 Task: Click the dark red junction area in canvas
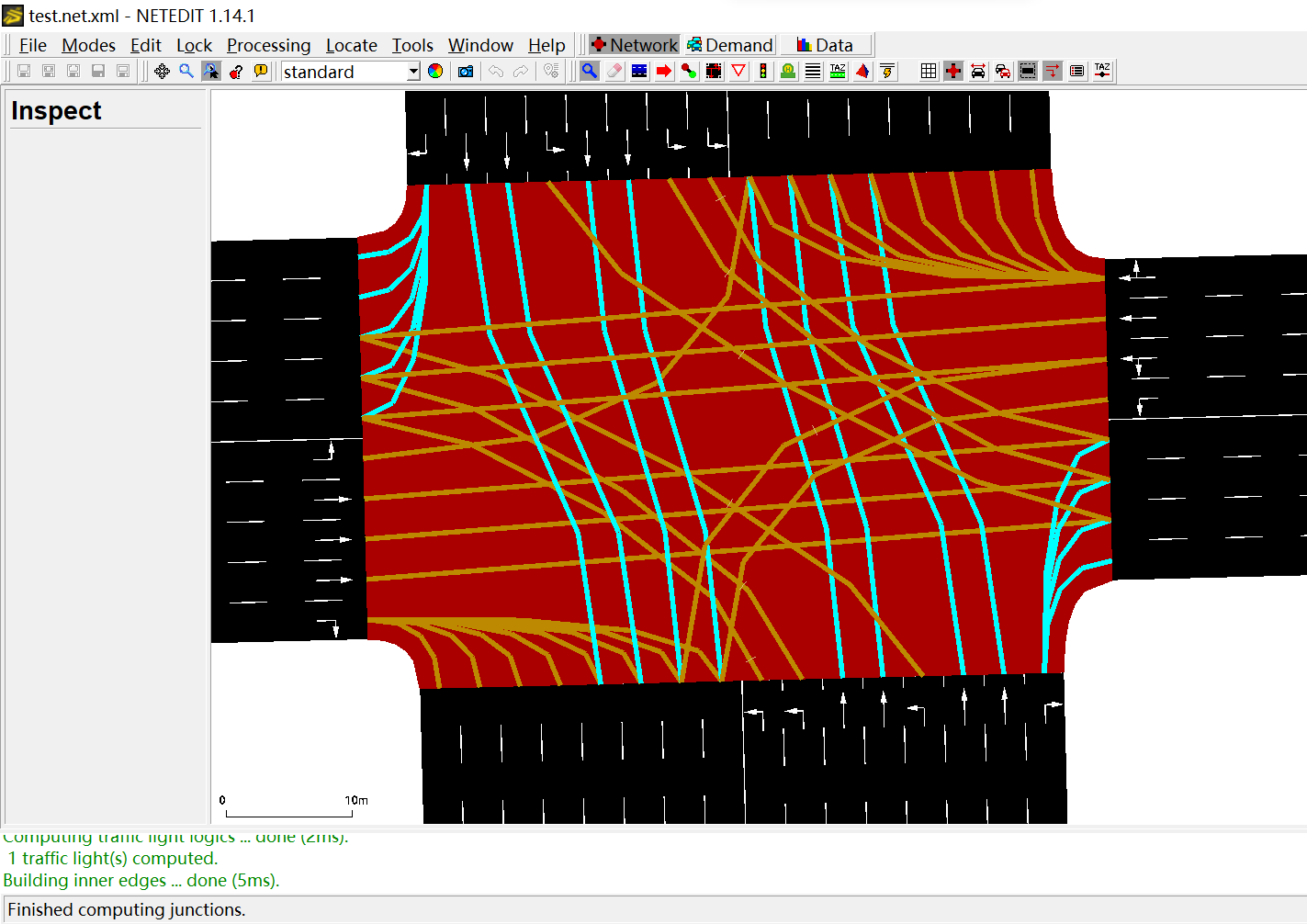(x=735, y=427)
